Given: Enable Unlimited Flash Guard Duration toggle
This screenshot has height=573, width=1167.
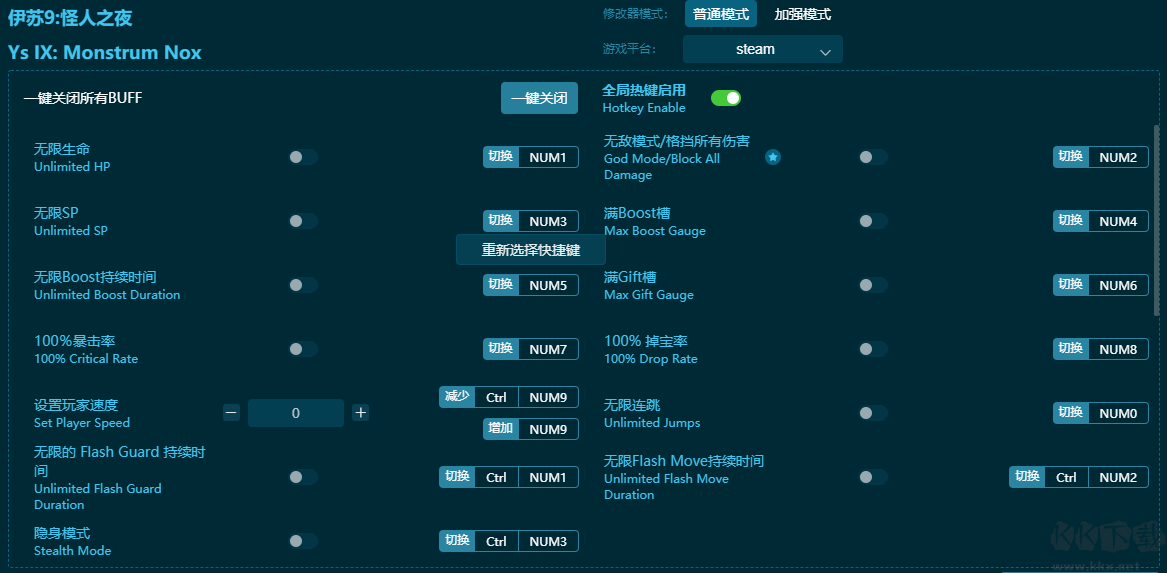Looking at the screenshot, I should [303, 477].
